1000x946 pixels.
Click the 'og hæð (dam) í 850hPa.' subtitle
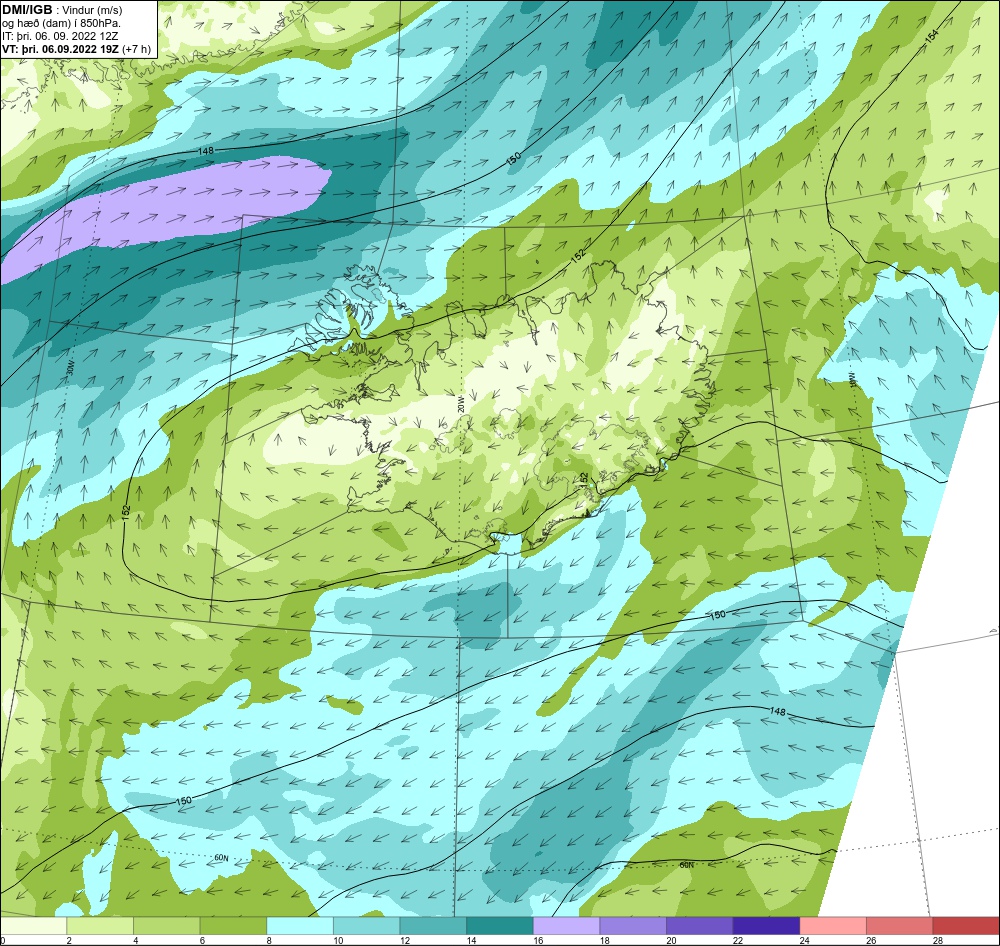(61, 23)
